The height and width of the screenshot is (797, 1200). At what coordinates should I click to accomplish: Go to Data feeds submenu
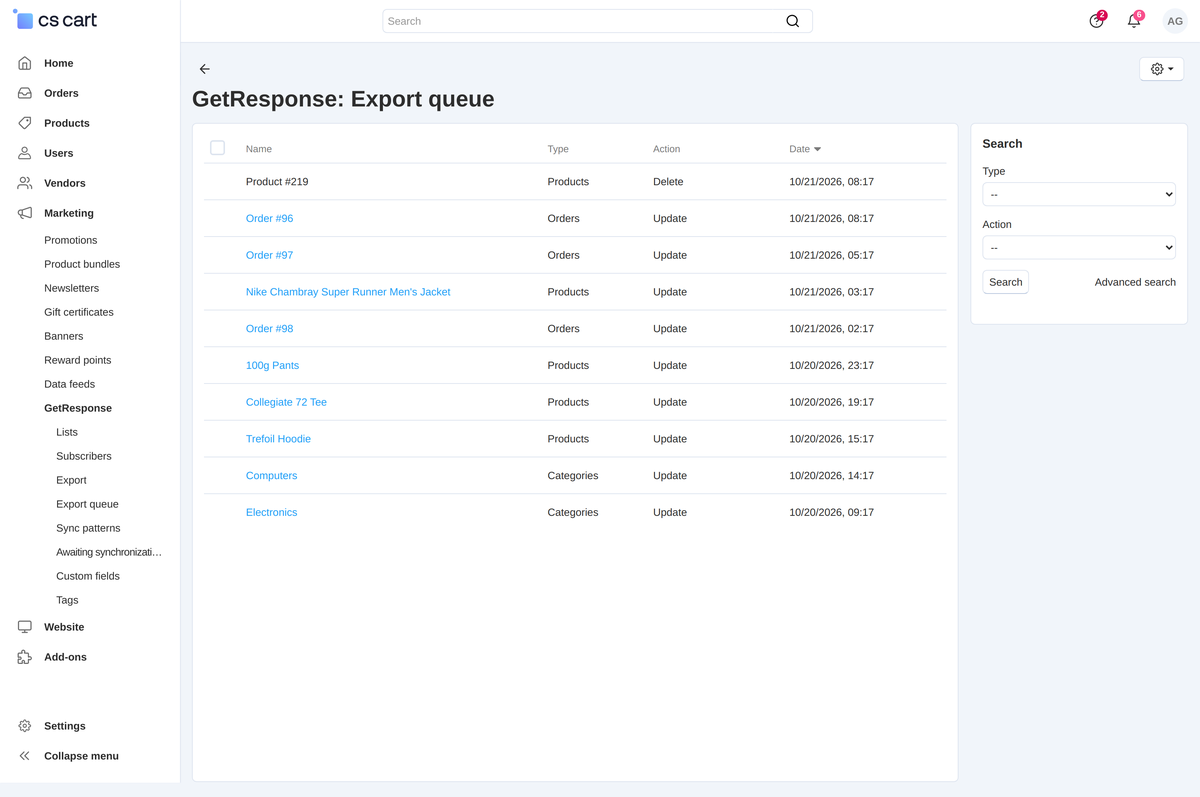click(69, 384)
